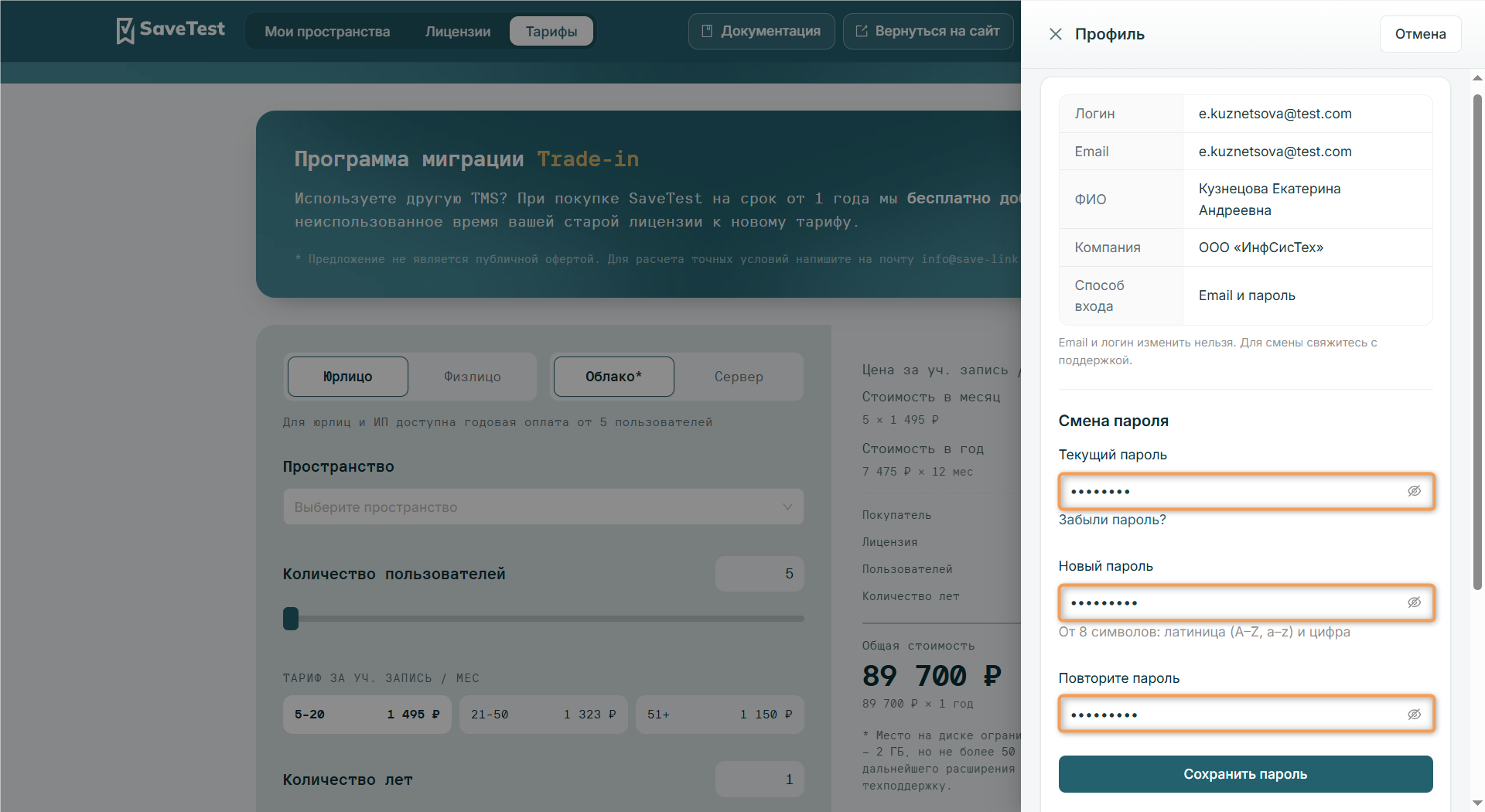Click the Trade-in heading text
Screen dimensions: 1485x812
(588, 159)
